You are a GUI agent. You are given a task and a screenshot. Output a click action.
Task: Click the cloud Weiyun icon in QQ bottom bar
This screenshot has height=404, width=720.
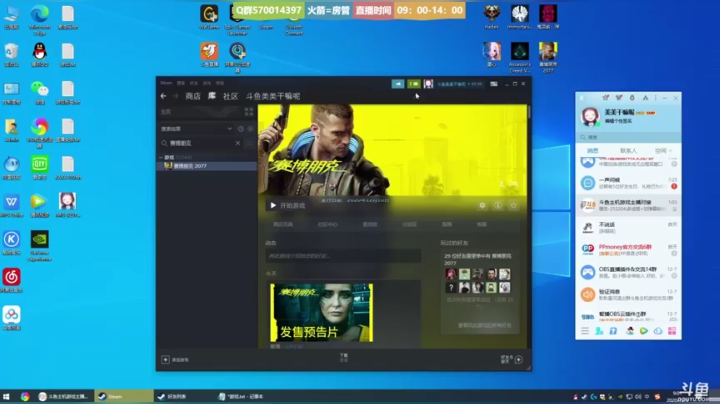tap(658, 331)
